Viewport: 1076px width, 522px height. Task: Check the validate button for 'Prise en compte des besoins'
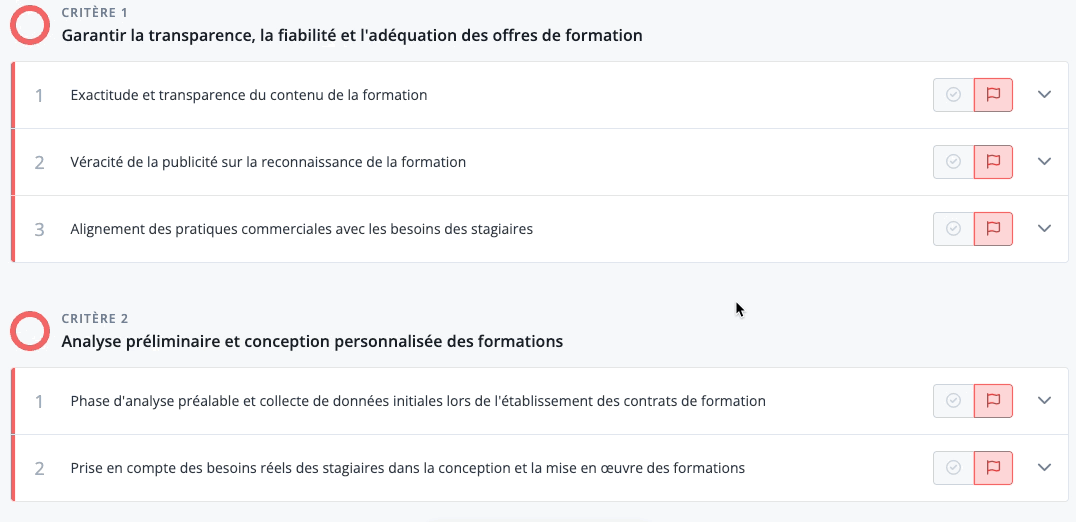click(954, 468)
